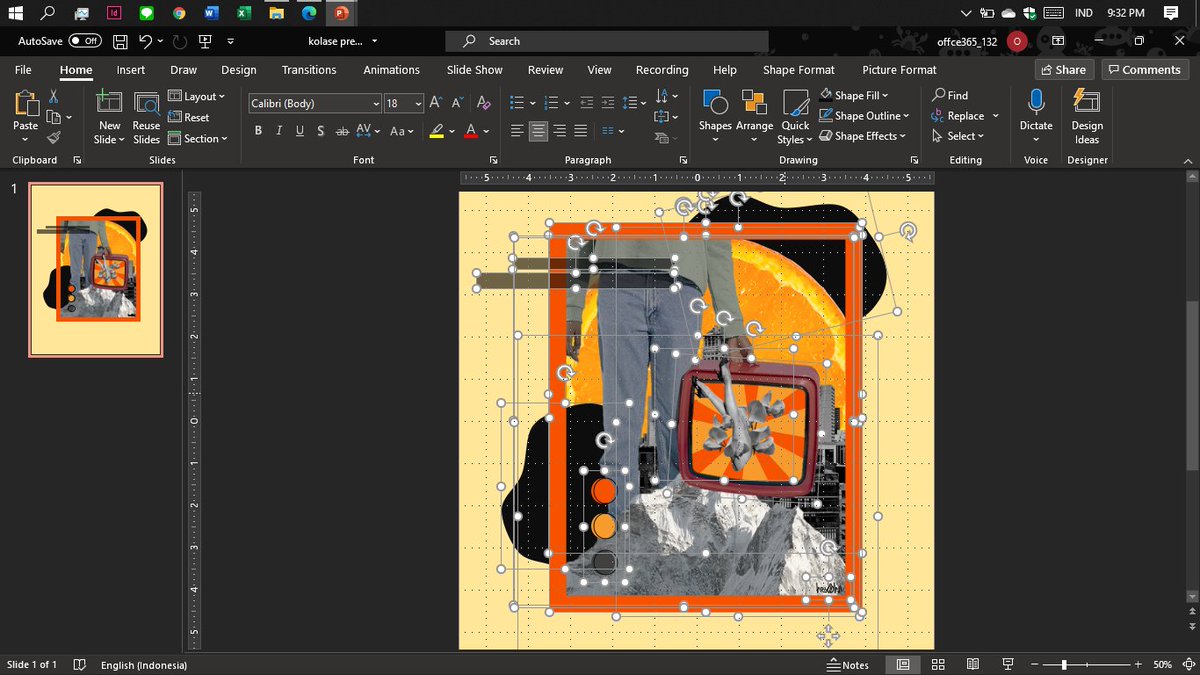The width and height of the screenshot is (1200, 675).
Task: Open the Notes pane from the status bar
Action: (x=848, y=665)
